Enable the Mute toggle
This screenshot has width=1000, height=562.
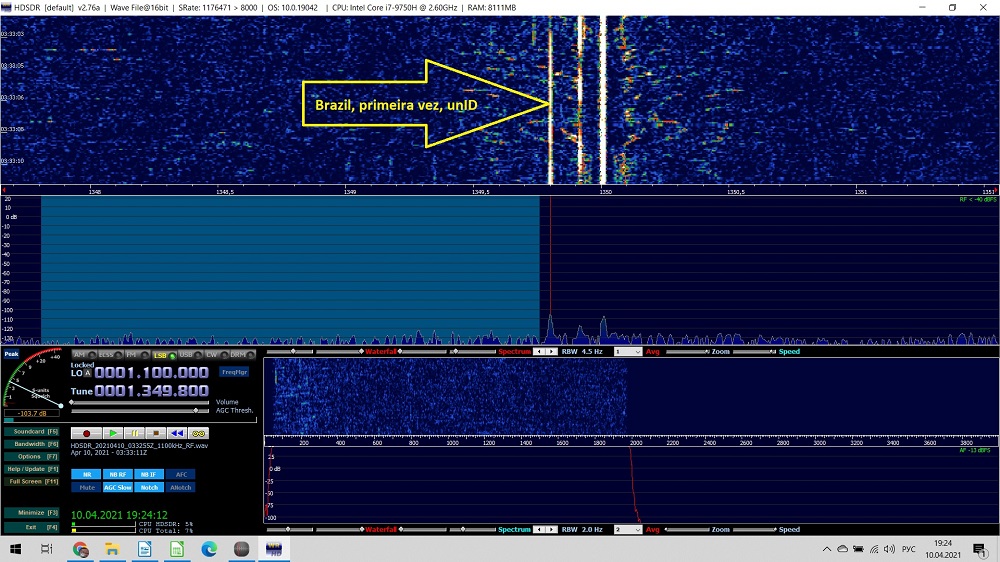click(x=88, y=487)
